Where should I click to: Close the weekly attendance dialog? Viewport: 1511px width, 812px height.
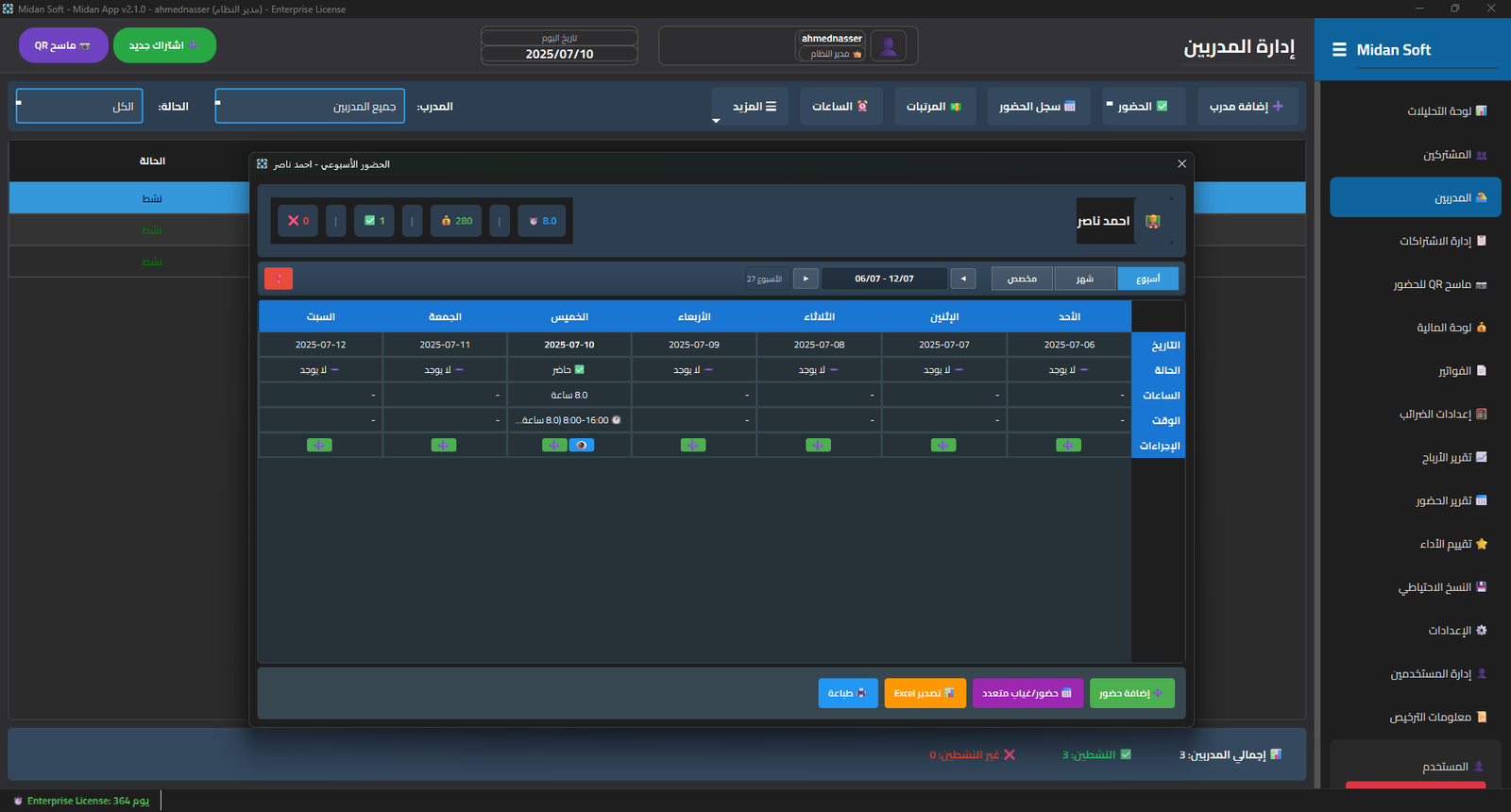coord(1181,164)
